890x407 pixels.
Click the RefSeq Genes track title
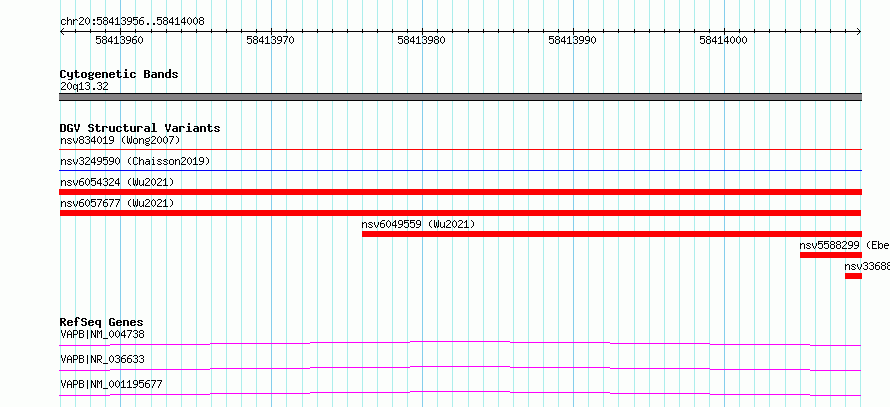(x=102, y=323)
